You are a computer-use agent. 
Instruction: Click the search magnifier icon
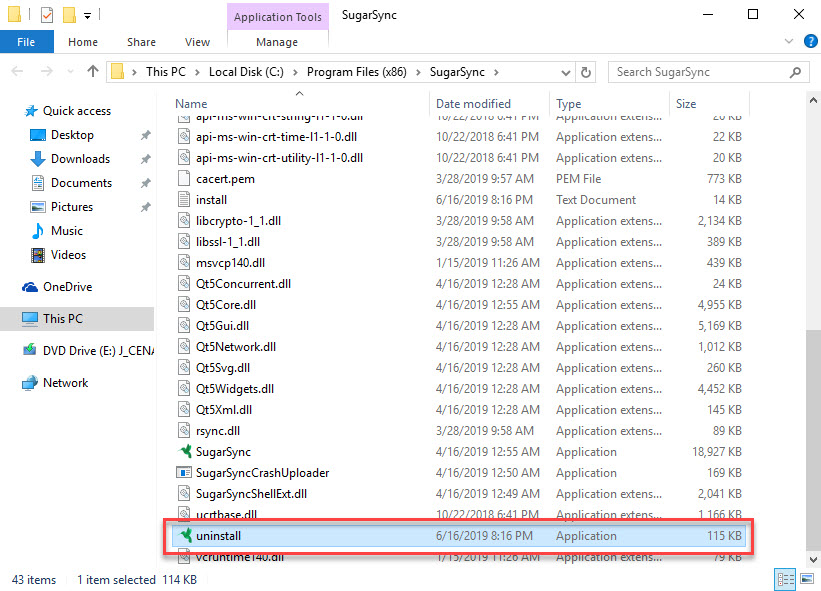point(795,72)
